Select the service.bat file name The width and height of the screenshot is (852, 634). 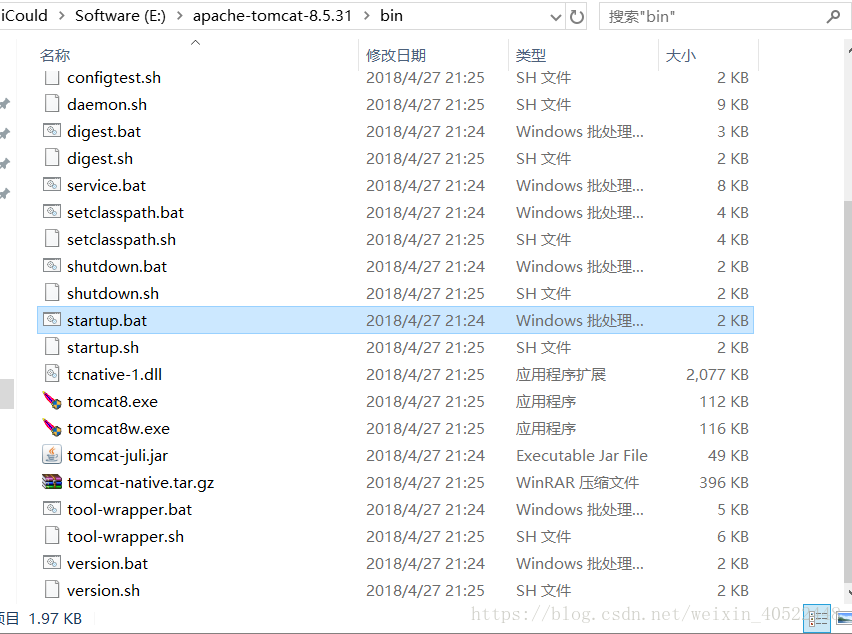tap(106, 186)
